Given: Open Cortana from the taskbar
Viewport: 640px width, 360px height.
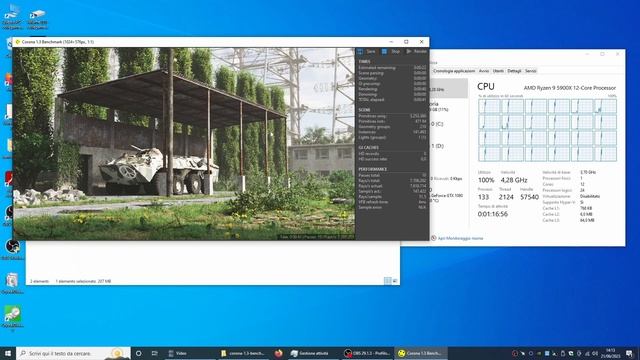Looking at the screenshot, I should (139, 353).
